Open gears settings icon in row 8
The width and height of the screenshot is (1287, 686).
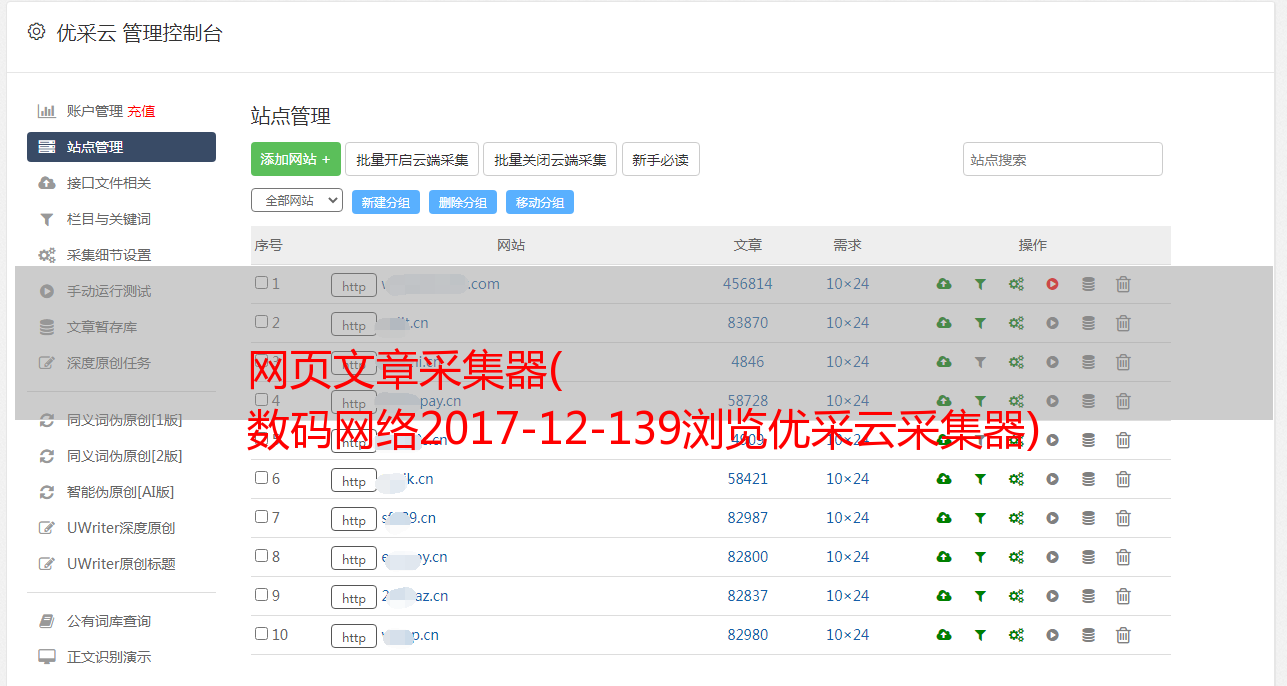[x=1016, y=557]
